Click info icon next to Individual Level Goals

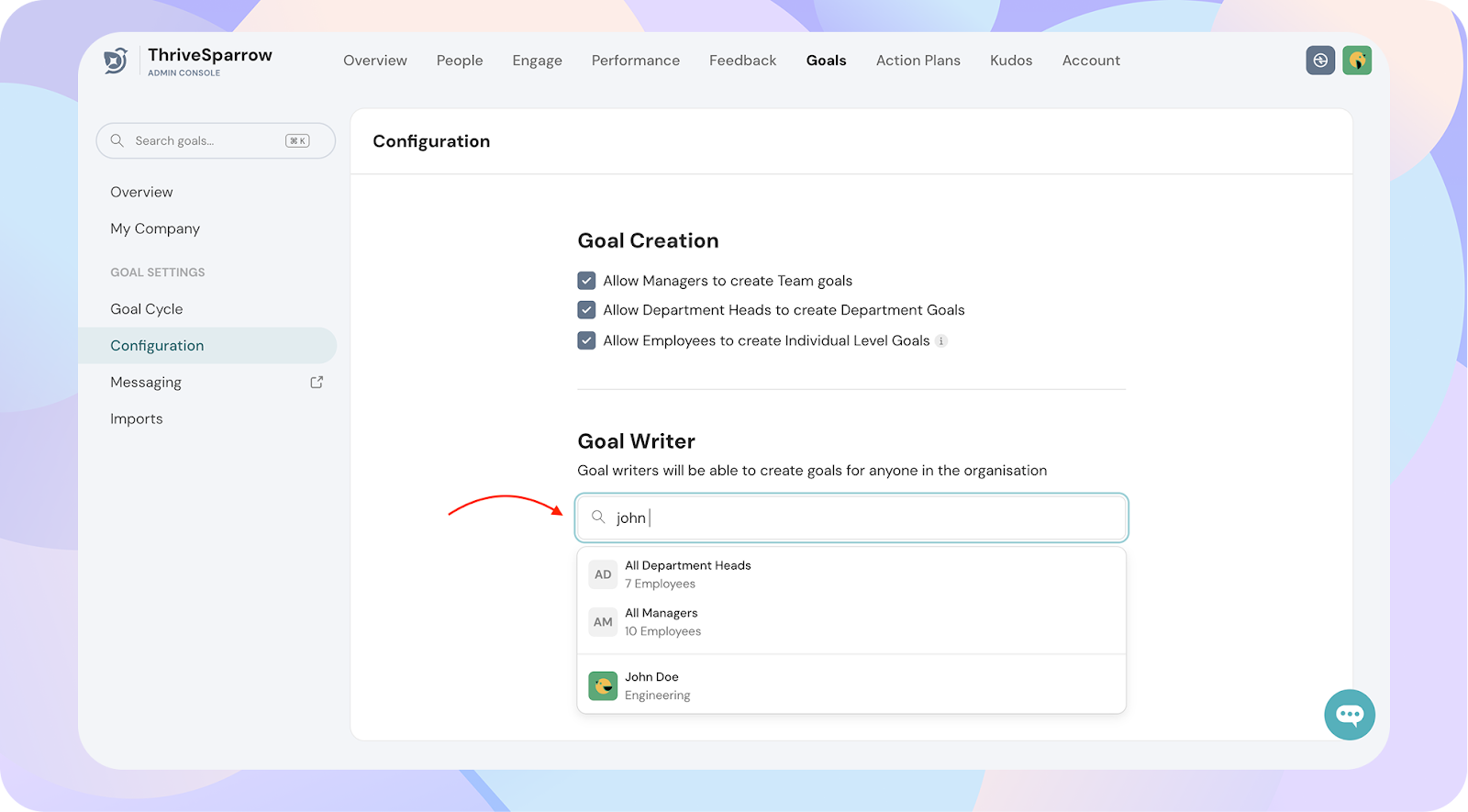point(940,341)
